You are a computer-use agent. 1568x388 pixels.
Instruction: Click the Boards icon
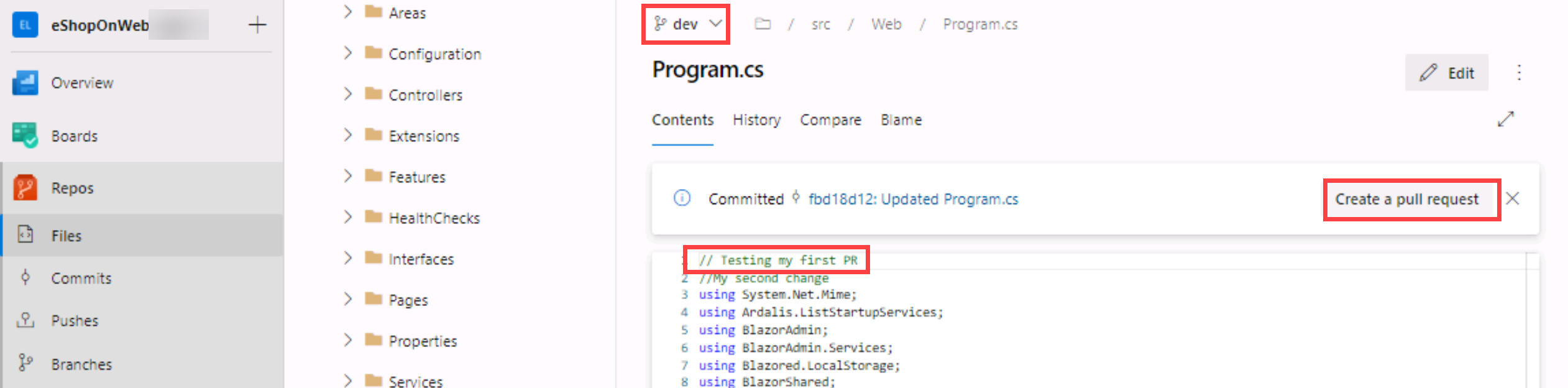pos(25,136)
